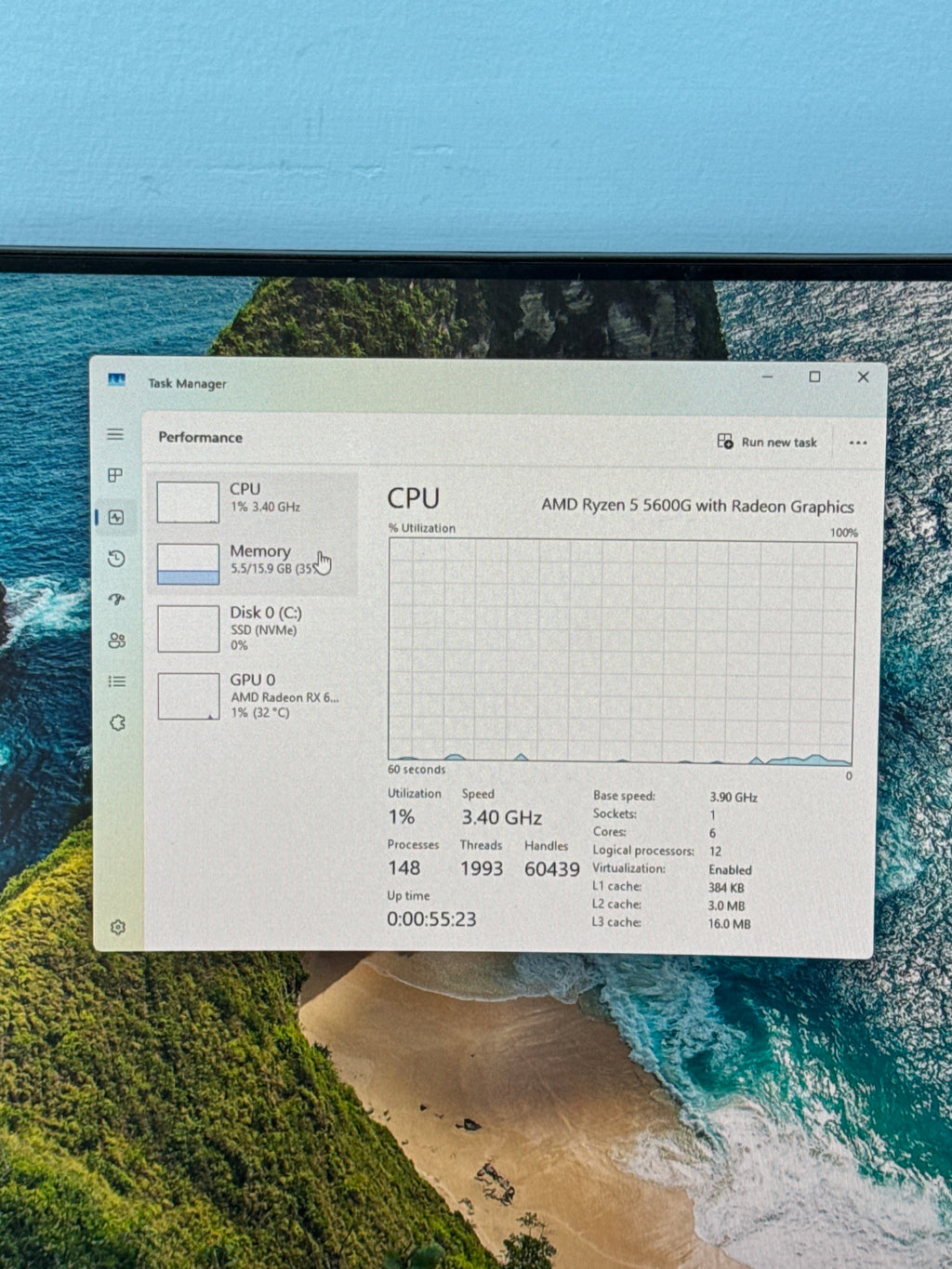Click the Task Manager app icon
The image size is (952, 1269).
click(116, 379)
